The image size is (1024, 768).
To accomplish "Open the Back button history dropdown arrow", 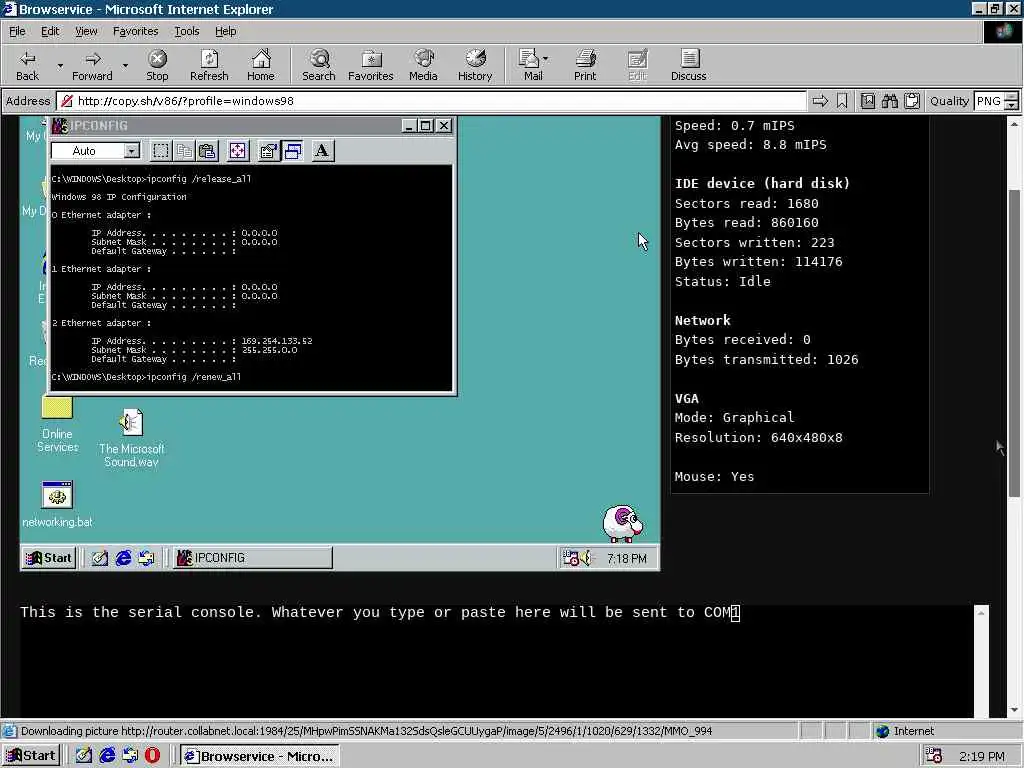I will tap(60, 65).
